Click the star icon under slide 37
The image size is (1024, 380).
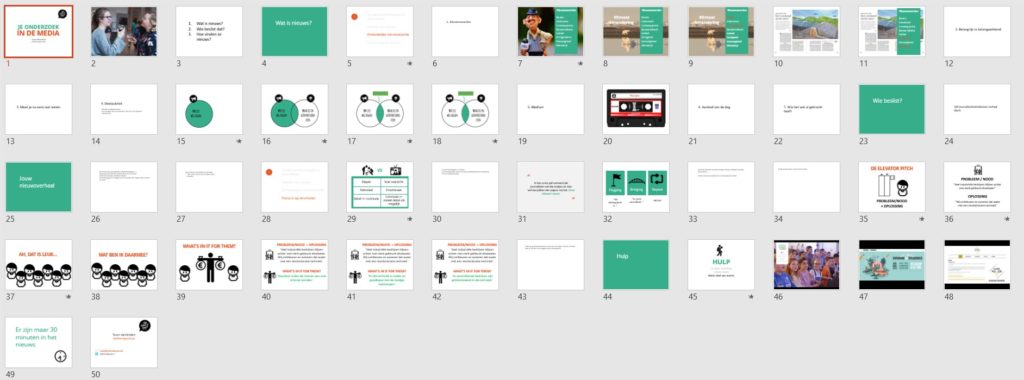tap(68, 296)
